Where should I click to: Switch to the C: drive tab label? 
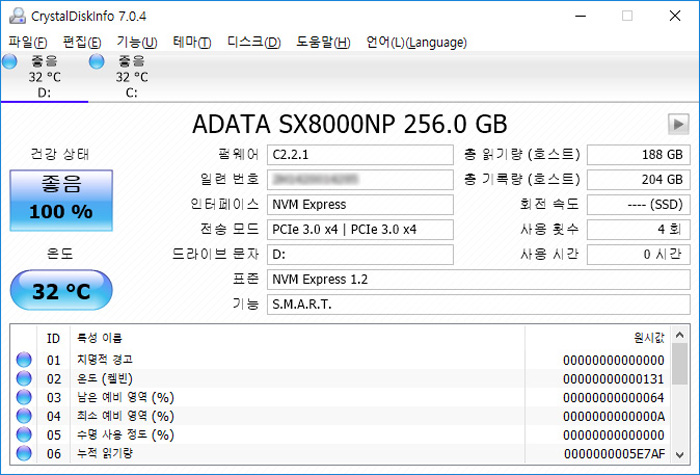point(131,93)
